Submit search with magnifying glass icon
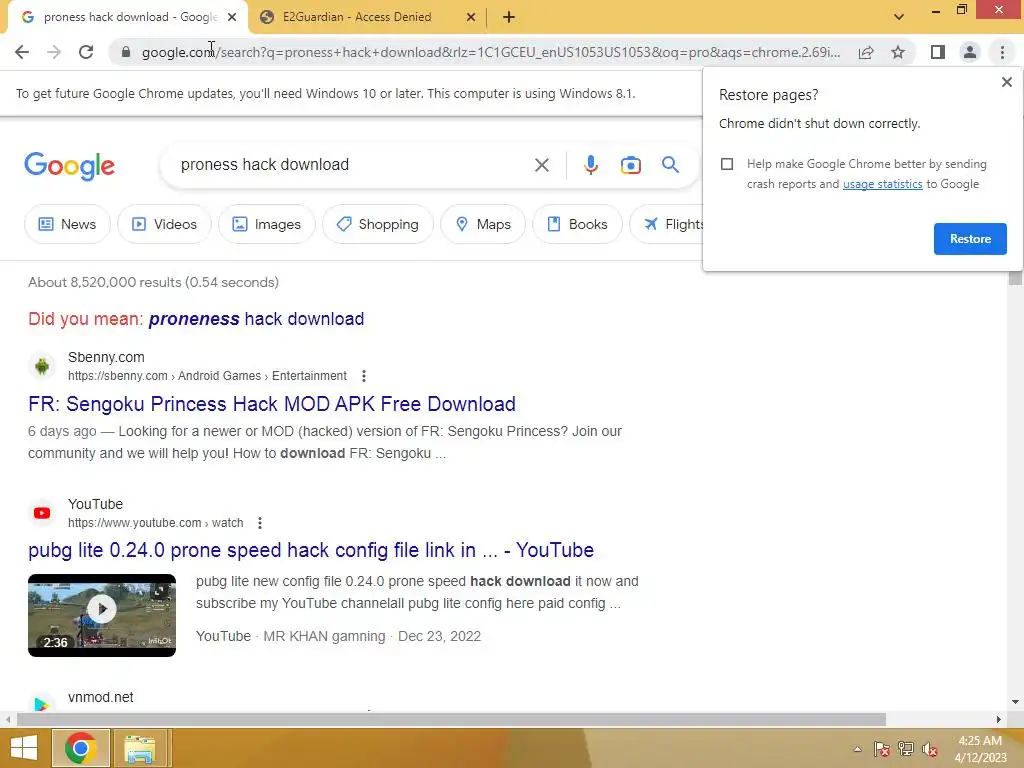Screen dimensions: 1024x768 (670, 165)
